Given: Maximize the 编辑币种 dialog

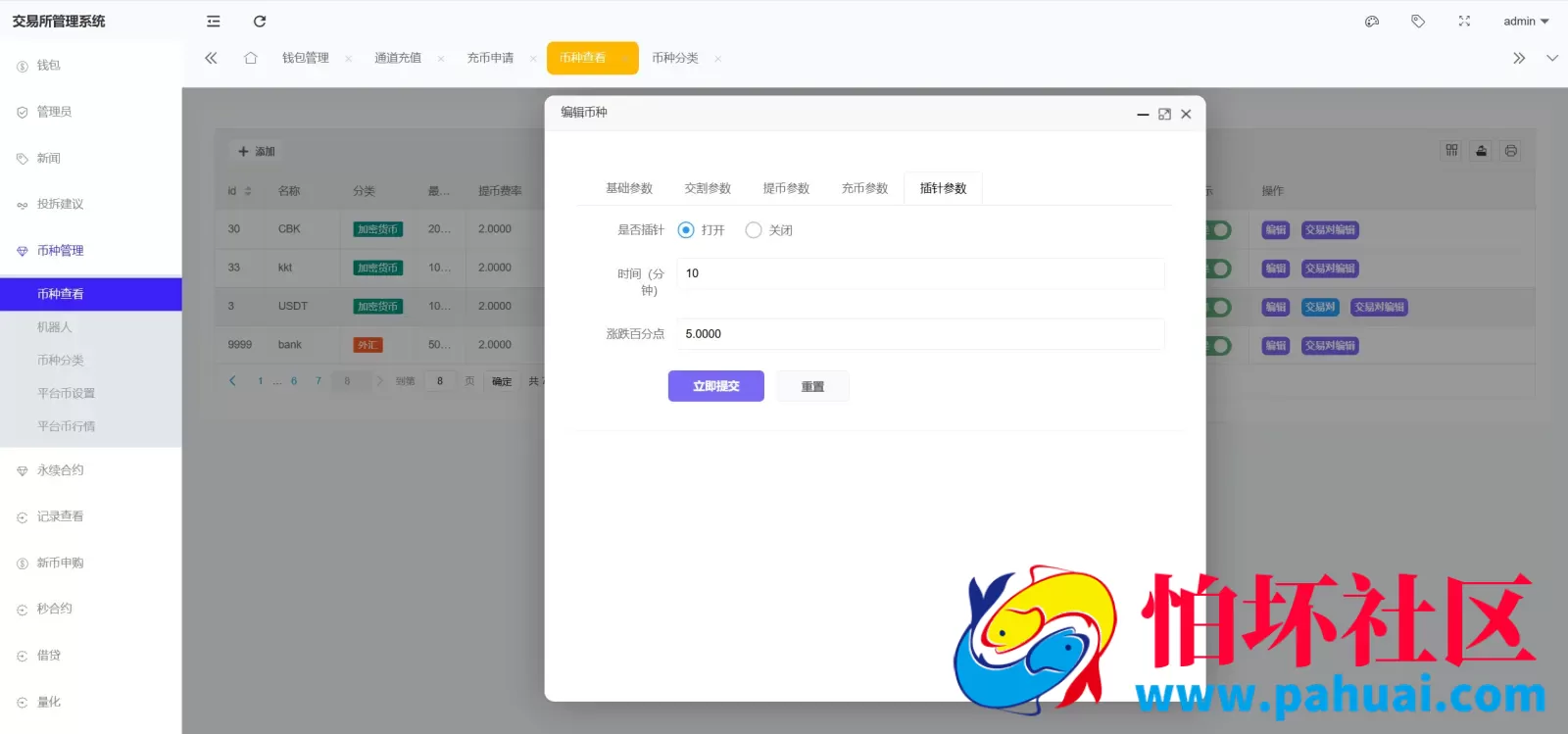Looking at the screenshot, I should pos(1164,115).
